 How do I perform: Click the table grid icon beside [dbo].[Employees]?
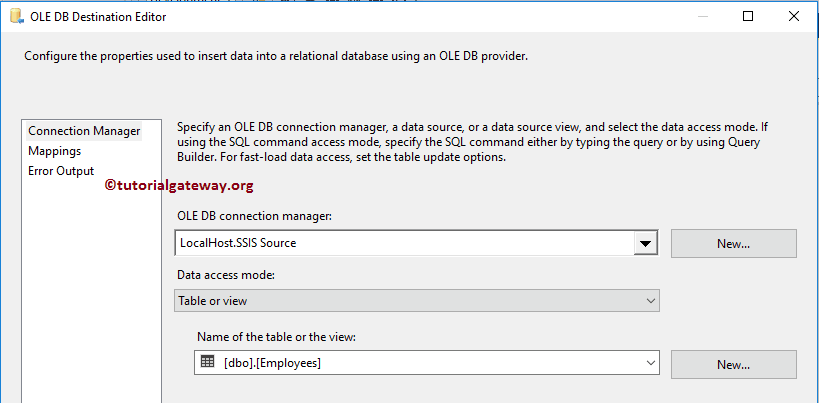(208, 363)
